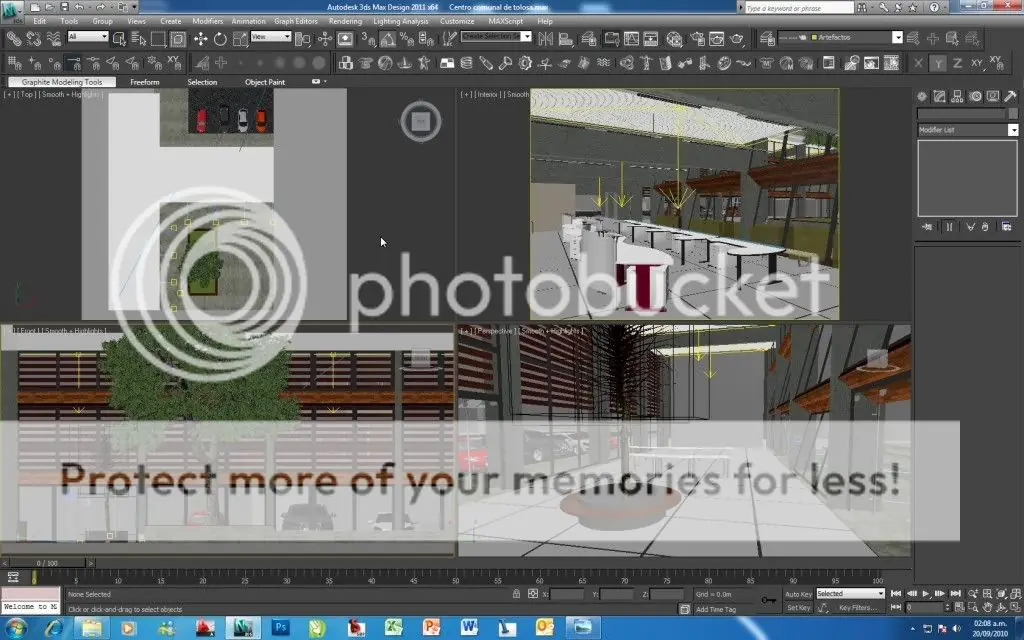
Task: Open the Rendering menu
Action: click(x=345, y=20)
